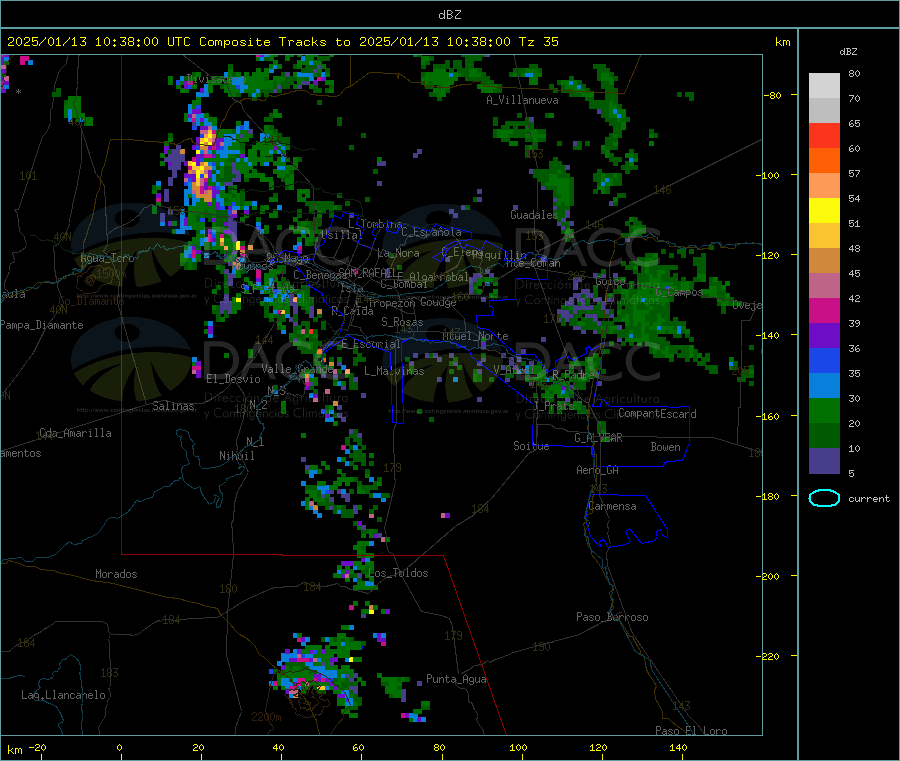The height and width of the screenshot is (761, 900).
Task: Click the cyan 'current' ellipse legend symbol
Action: 824,498
